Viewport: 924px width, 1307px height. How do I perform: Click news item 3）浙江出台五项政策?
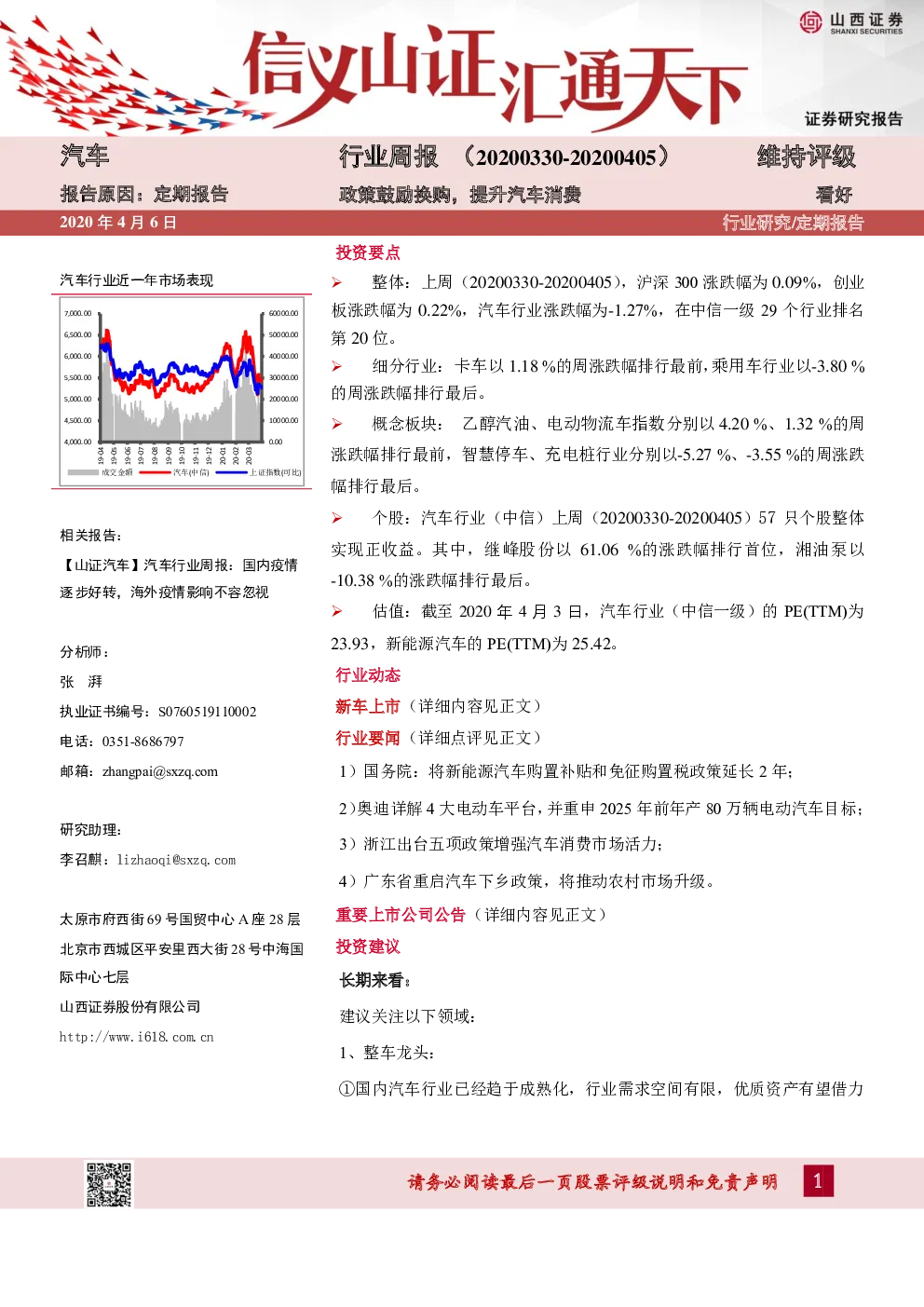pos(501,844)
